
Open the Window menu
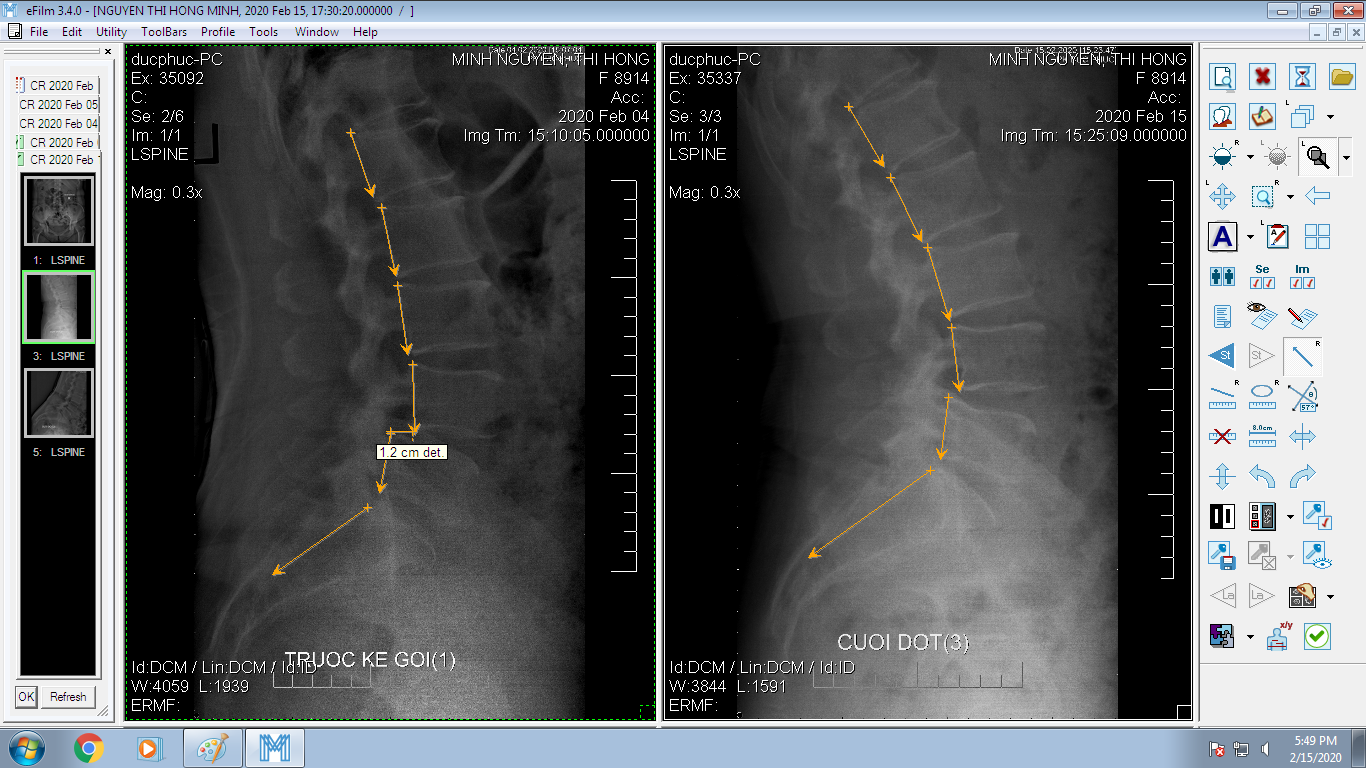316,31
